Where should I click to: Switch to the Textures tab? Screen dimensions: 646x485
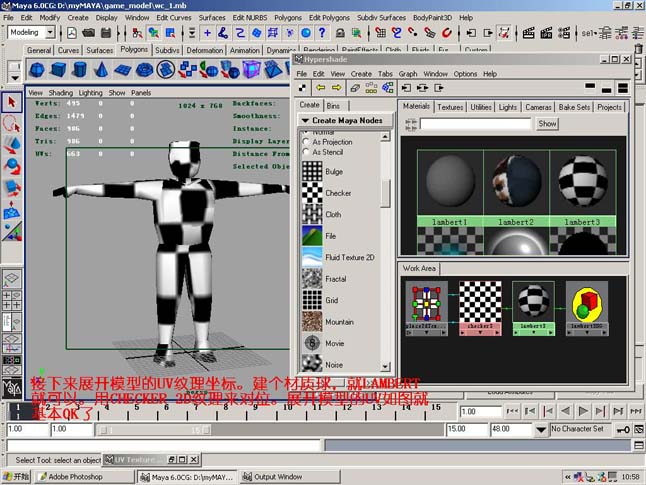click(450, 107)
